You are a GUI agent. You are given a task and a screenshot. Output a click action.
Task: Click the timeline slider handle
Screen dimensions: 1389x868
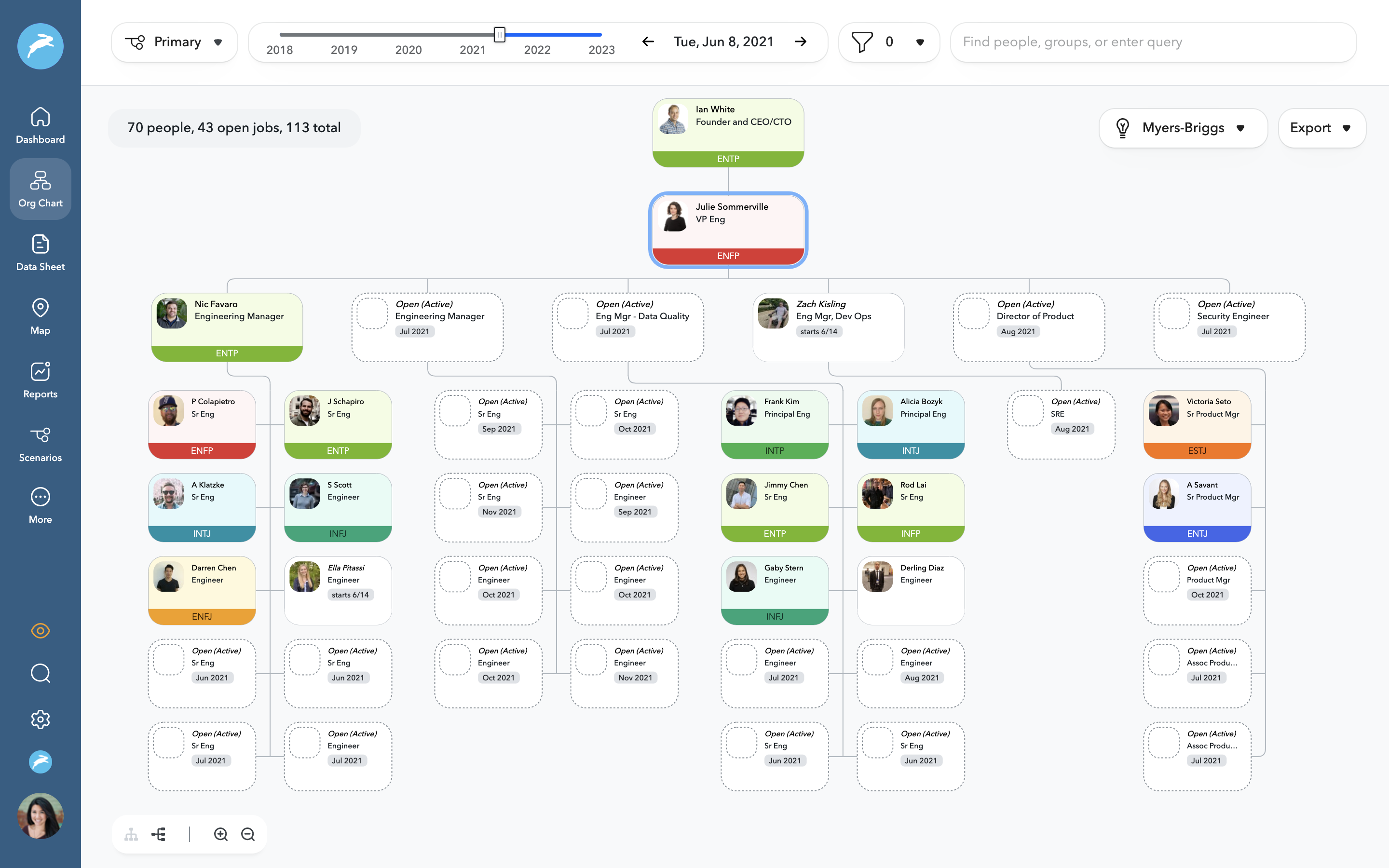pos(499,34)
